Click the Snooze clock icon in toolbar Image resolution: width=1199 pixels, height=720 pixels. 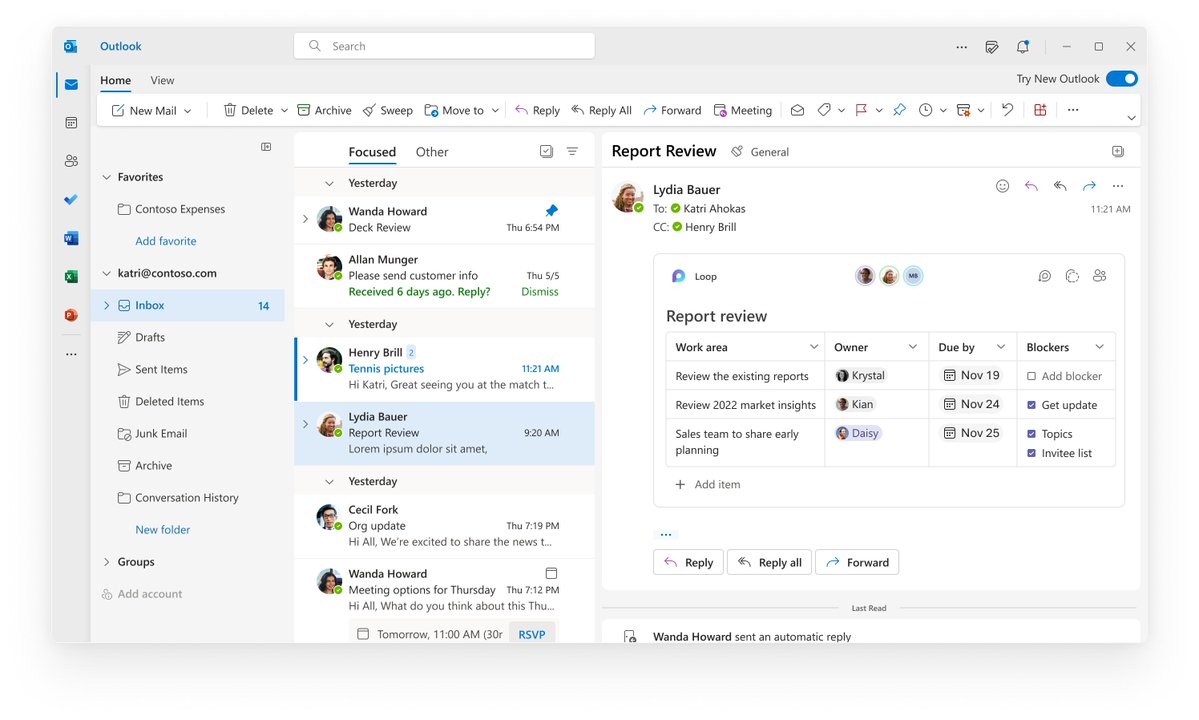[925, 110]
